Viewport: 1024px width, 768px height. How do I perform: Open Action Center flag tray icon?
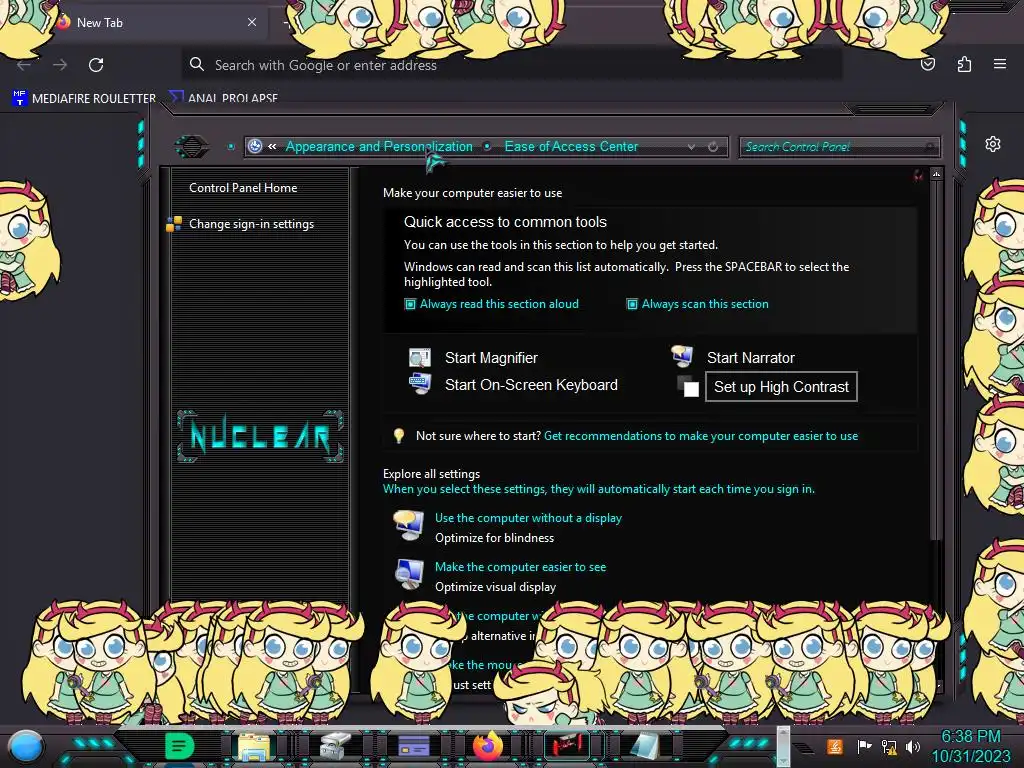[x=863, y=746]
